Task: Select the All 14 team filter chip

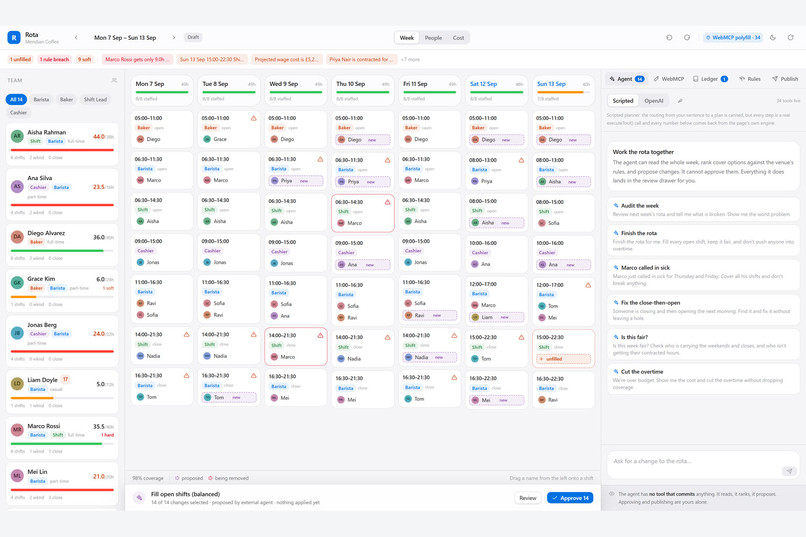Action: coord(16,99)
